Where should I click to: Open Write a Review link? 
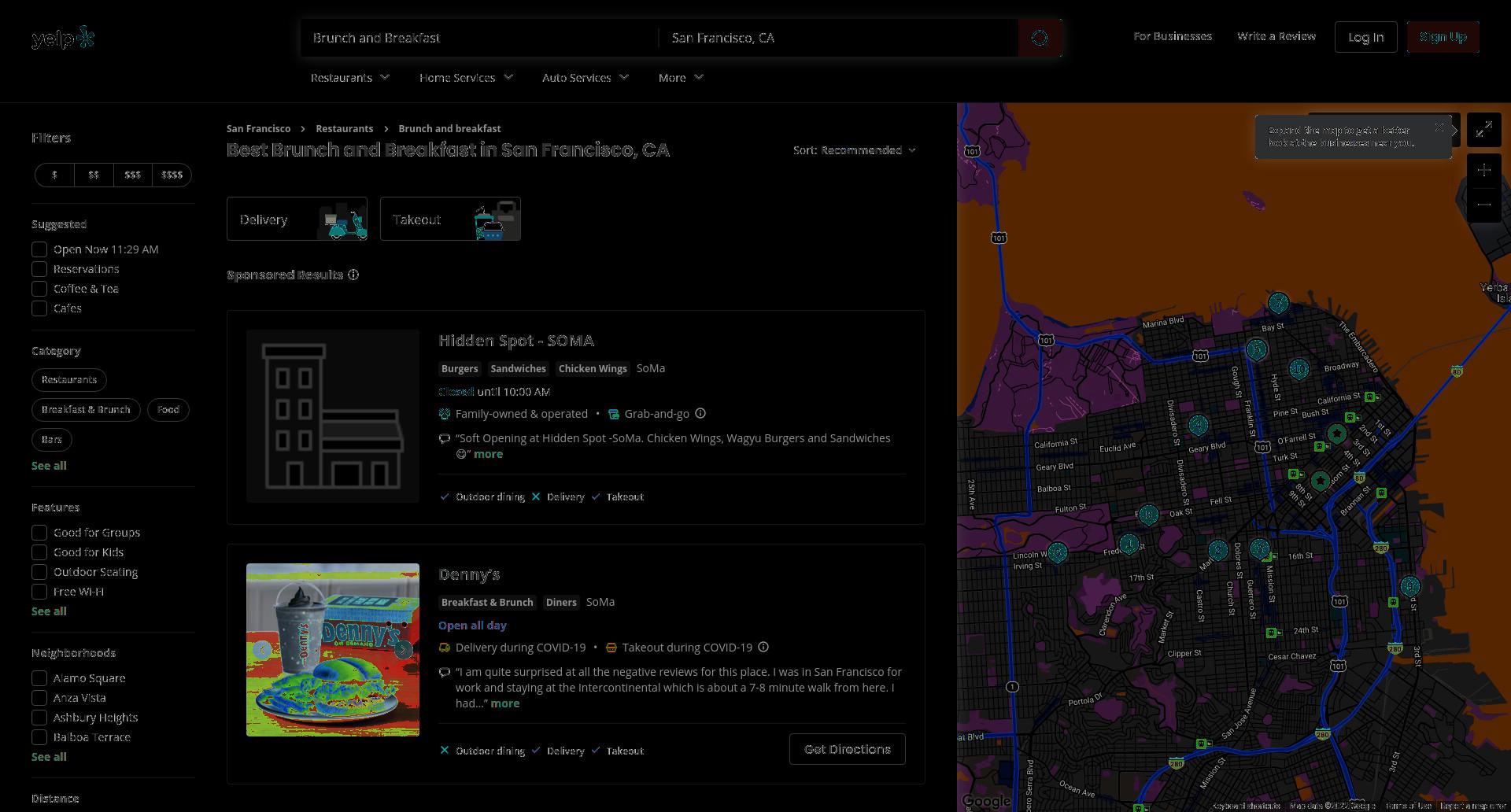1276,36
